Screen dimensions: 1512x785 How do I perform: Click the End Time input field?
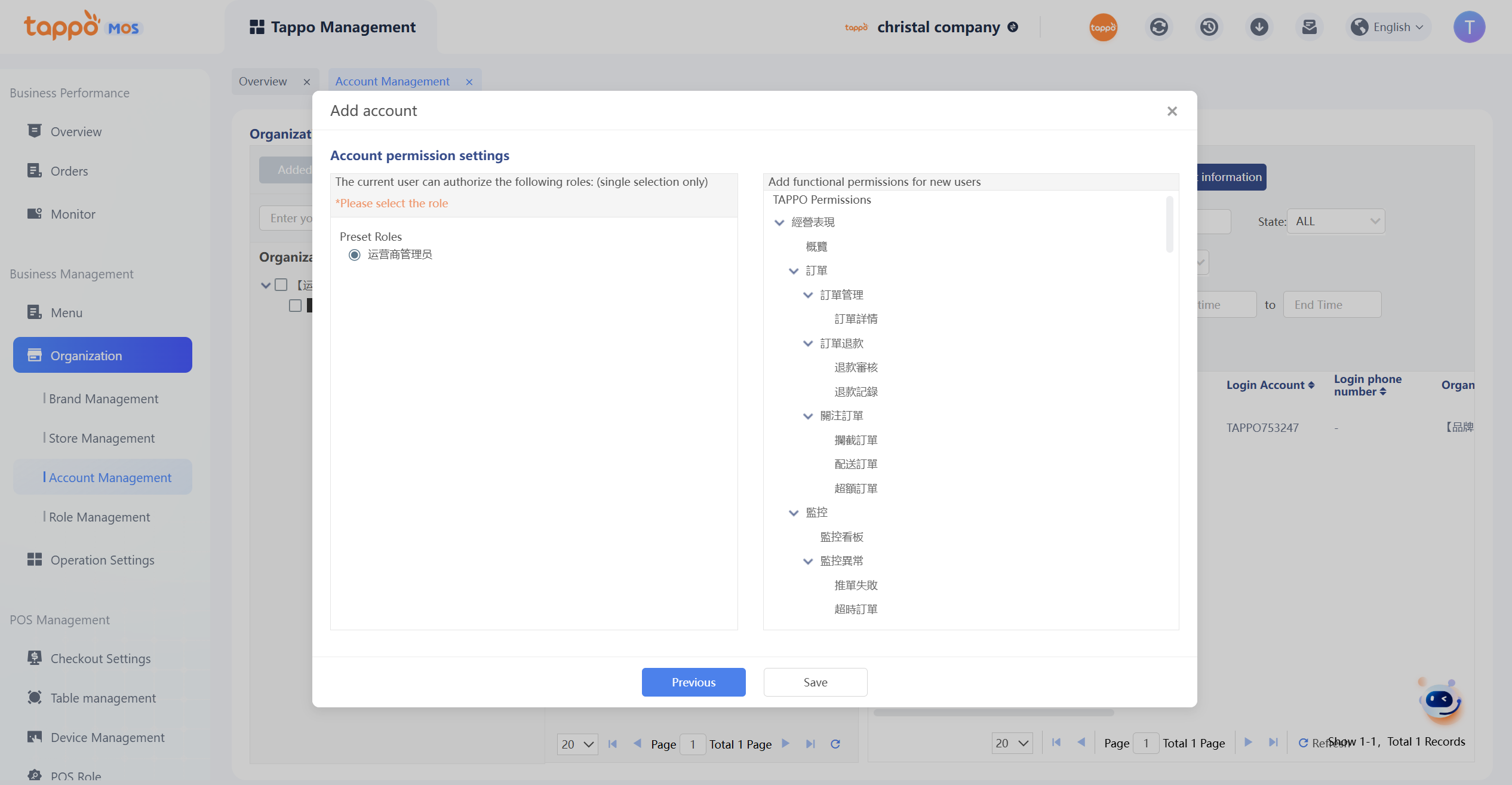(x=1332, y=305)
